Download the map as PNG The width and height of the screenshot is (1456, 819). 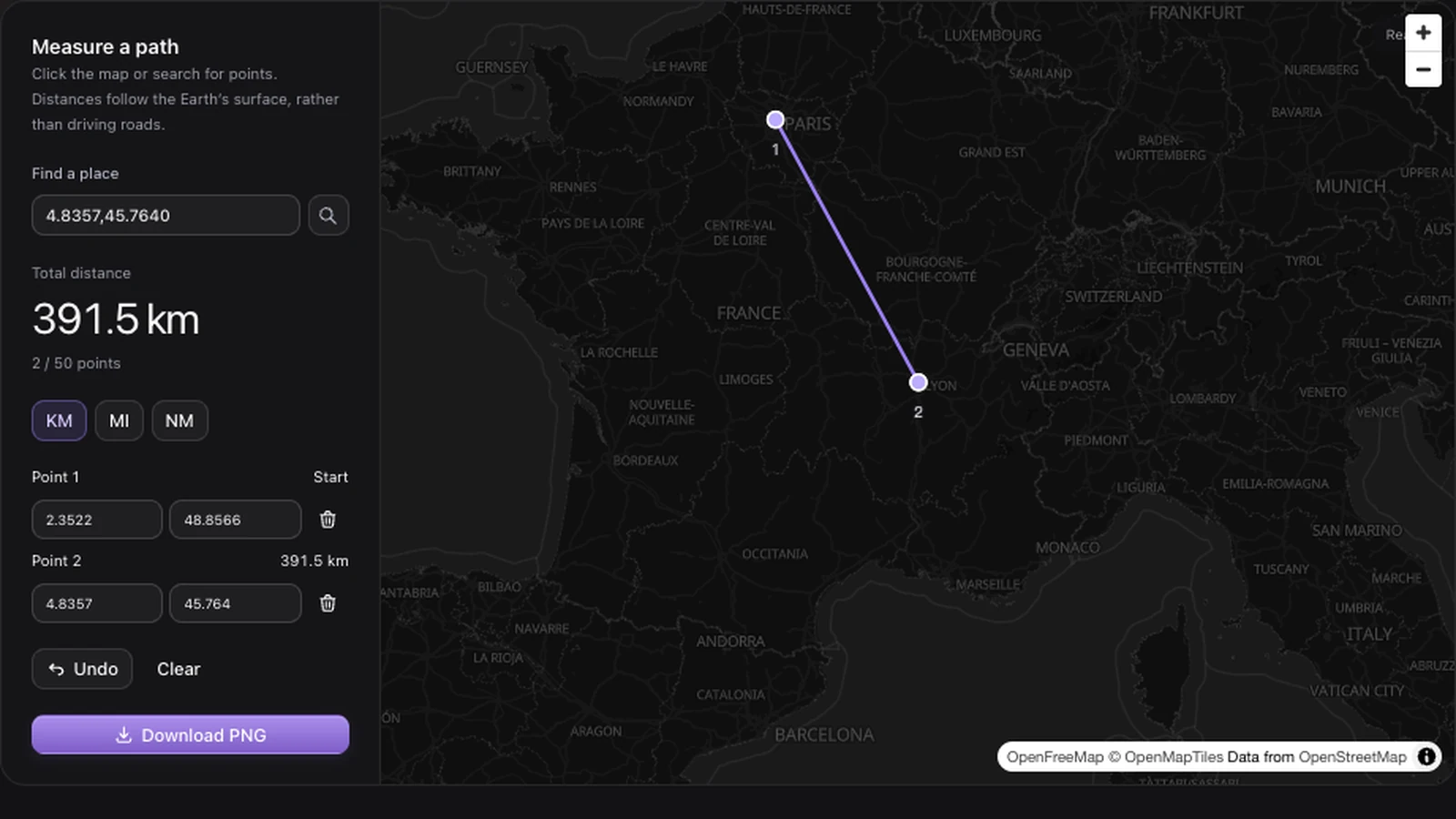click(x=190, y=734)
